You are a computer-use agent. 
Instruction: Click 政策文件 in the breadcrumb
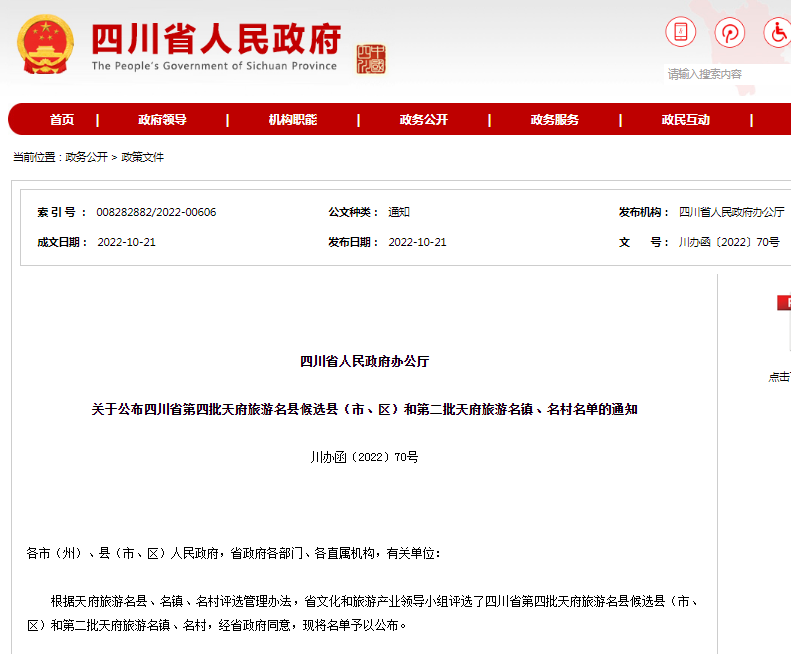point(142,157)
